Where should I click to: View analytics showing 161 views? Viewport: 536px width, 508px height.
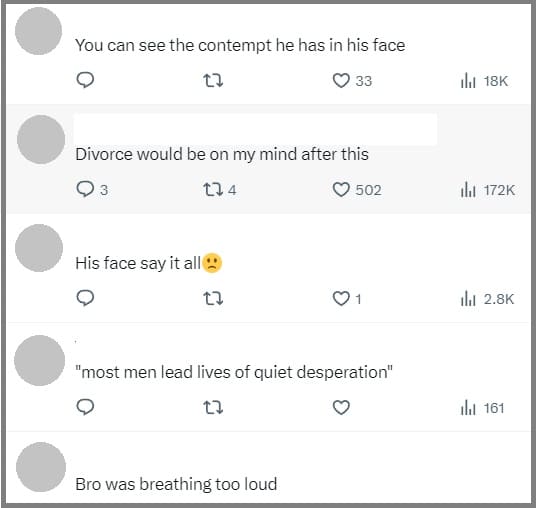(x=482, y=408)
